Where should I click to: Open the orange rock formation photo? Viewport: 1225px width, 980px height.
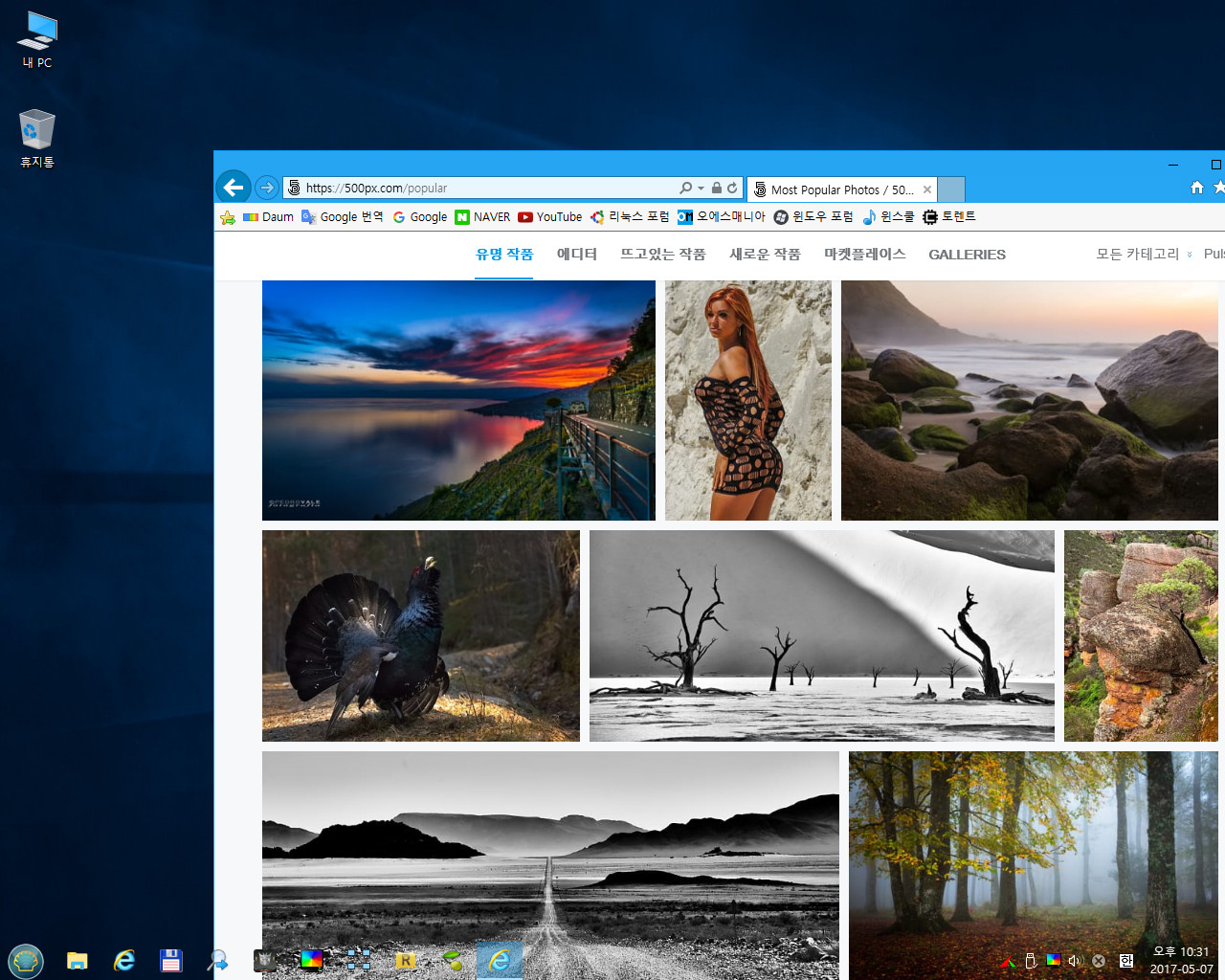[1141, 635]
